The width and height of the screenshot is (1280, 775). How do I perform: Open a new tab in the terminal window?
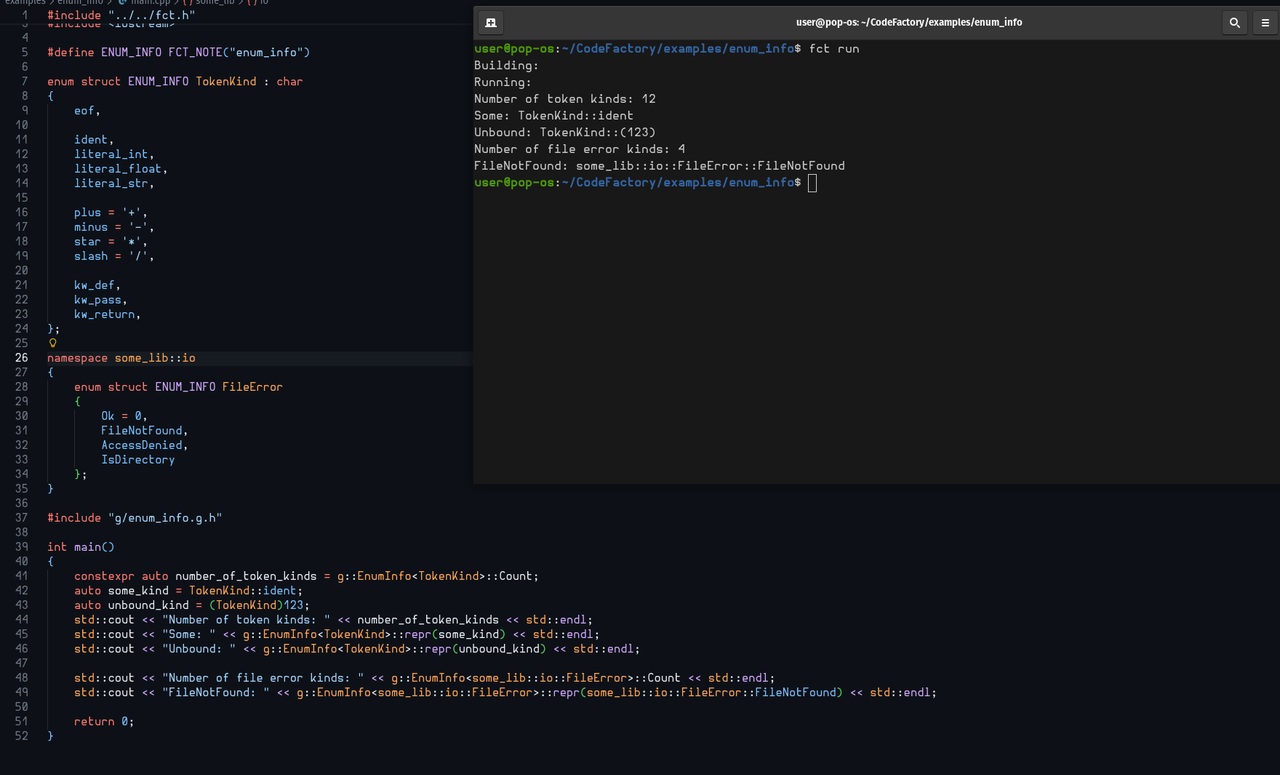(490, 22)
